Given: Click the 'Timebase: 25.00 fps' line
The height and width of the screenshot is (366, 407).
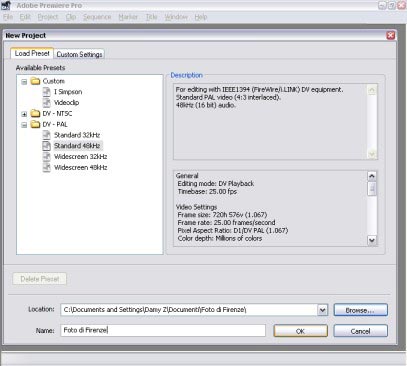Looking at the screenshot, I should (x=207, y=192).
